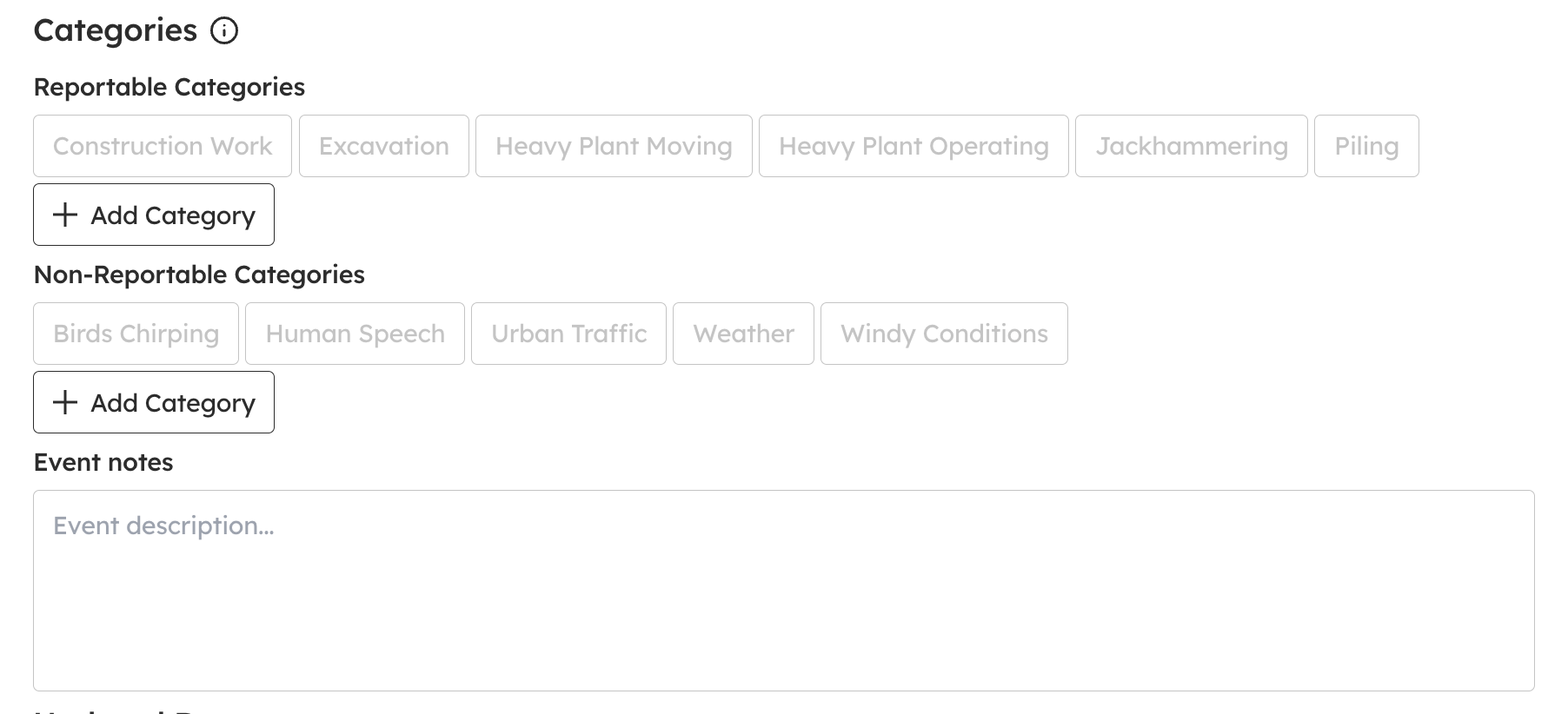Click the Event notes label

tap(103, 462)
